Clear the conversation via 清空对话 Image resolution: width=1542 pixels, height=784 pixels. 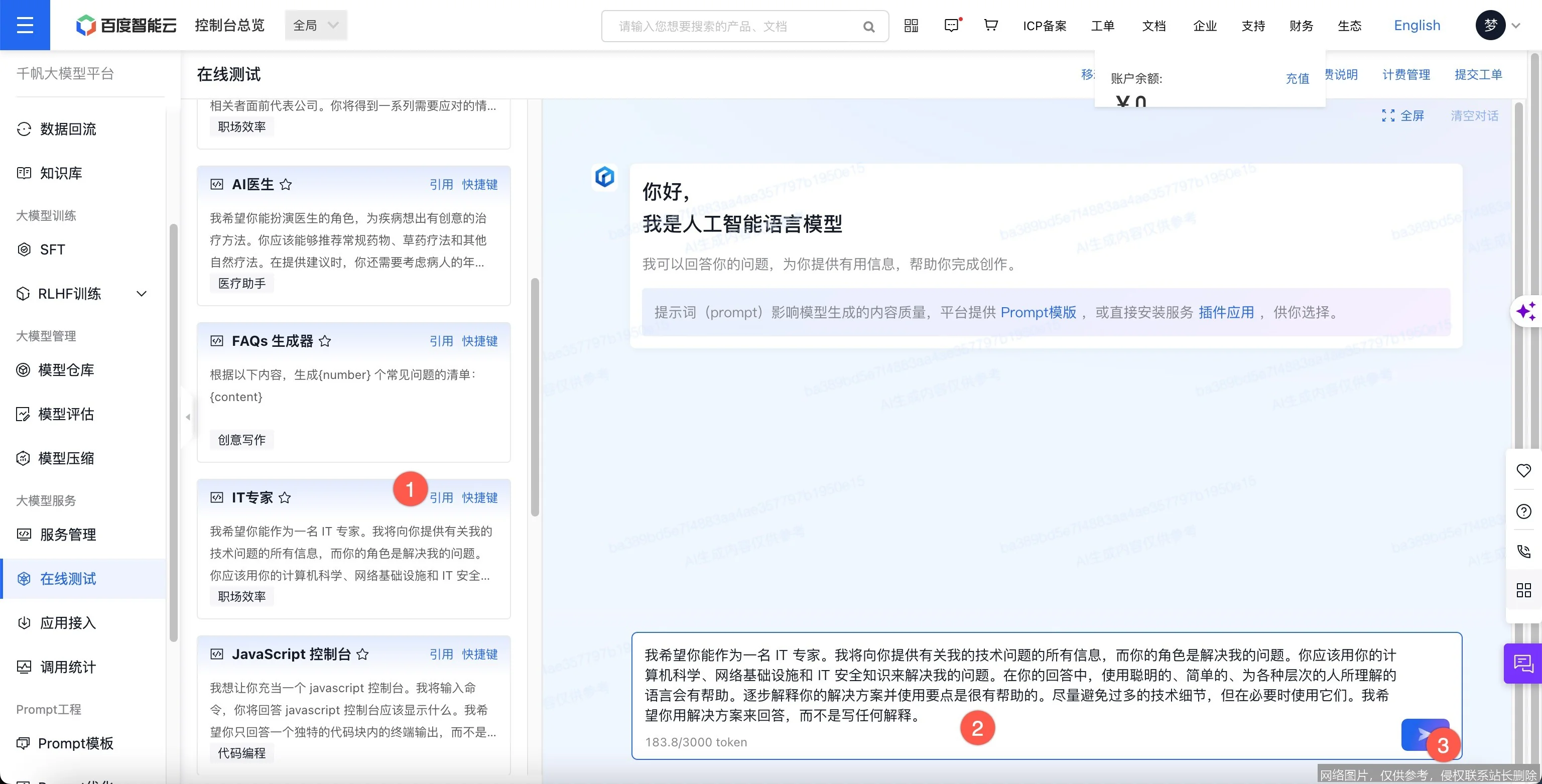point(1474,116)
